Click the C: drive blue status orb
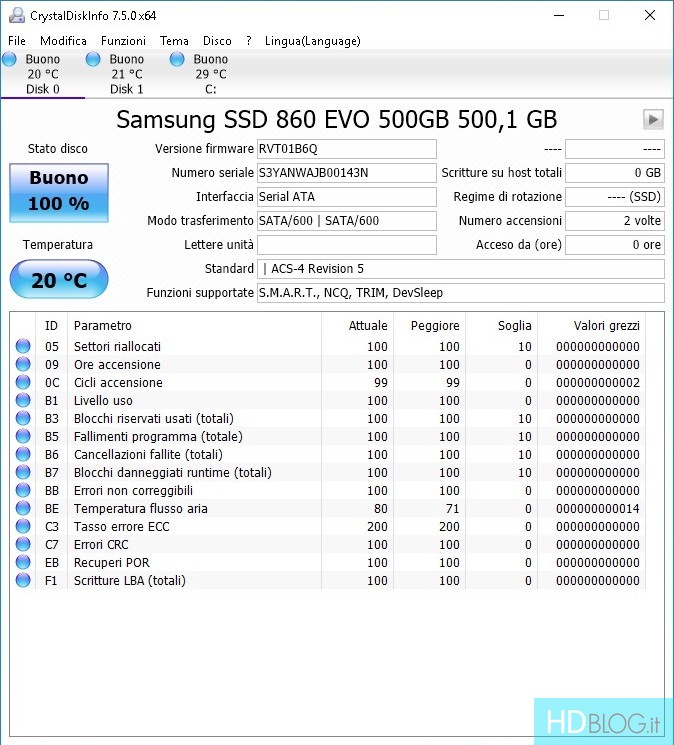The height and width of the screenshot is (745, 674). tap(177, 59)
